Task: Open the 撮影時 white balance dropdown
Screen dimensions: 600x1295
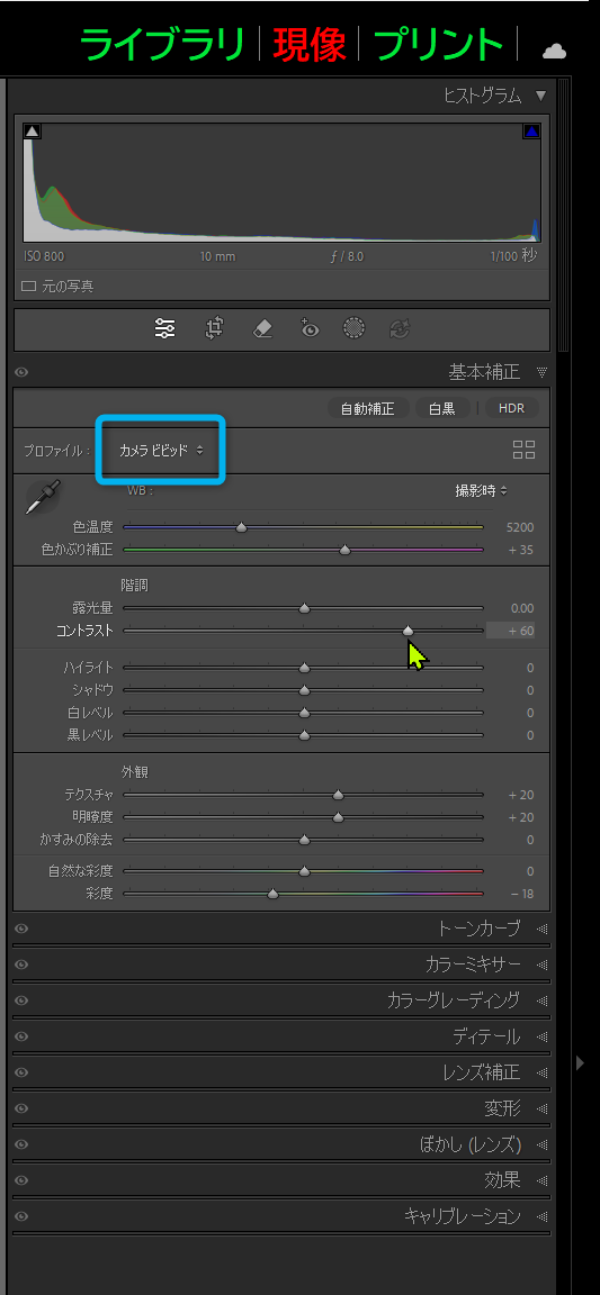Action: [481, 491]
